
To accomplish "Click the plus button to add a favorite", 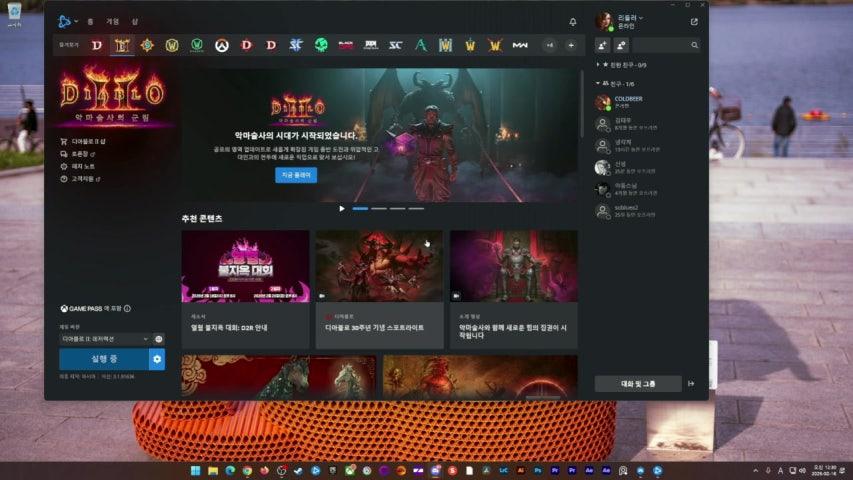I will [571, 45].
